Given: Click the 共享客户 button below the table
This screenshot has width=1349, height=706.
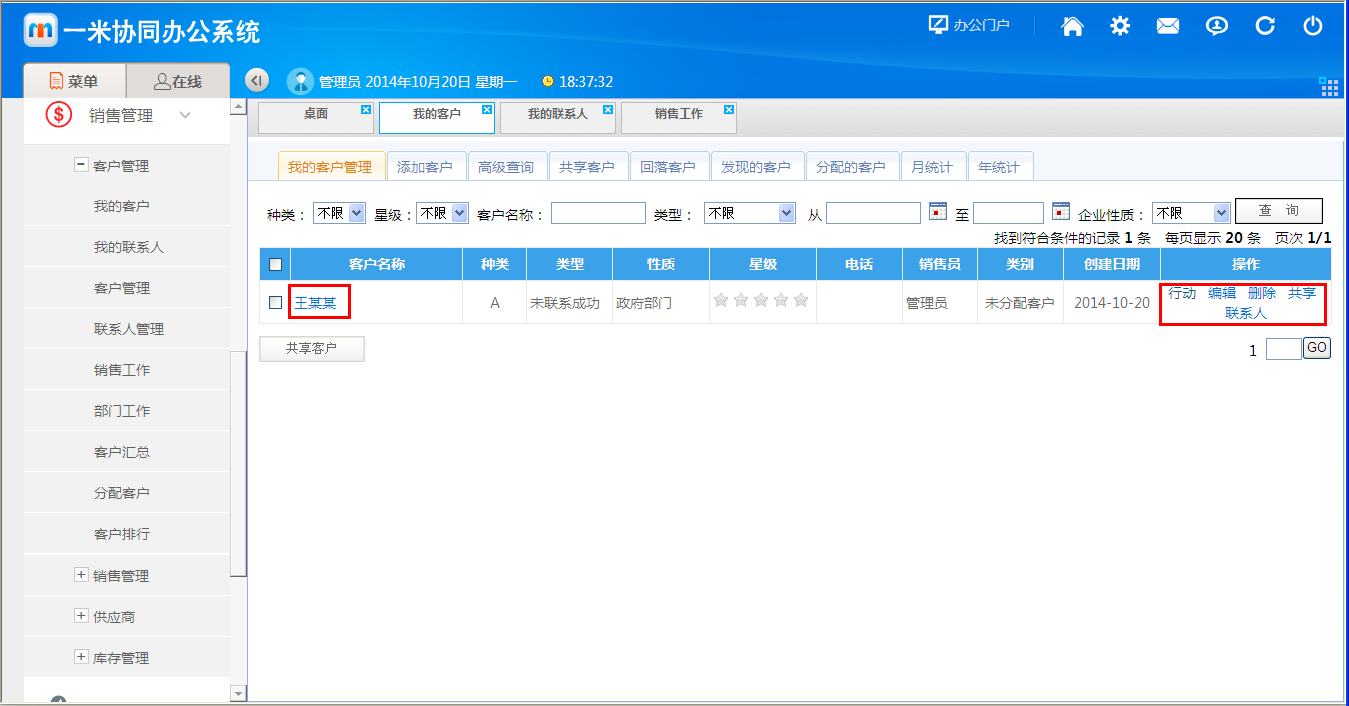Looking at the screenshot, I should coord(312,348).
